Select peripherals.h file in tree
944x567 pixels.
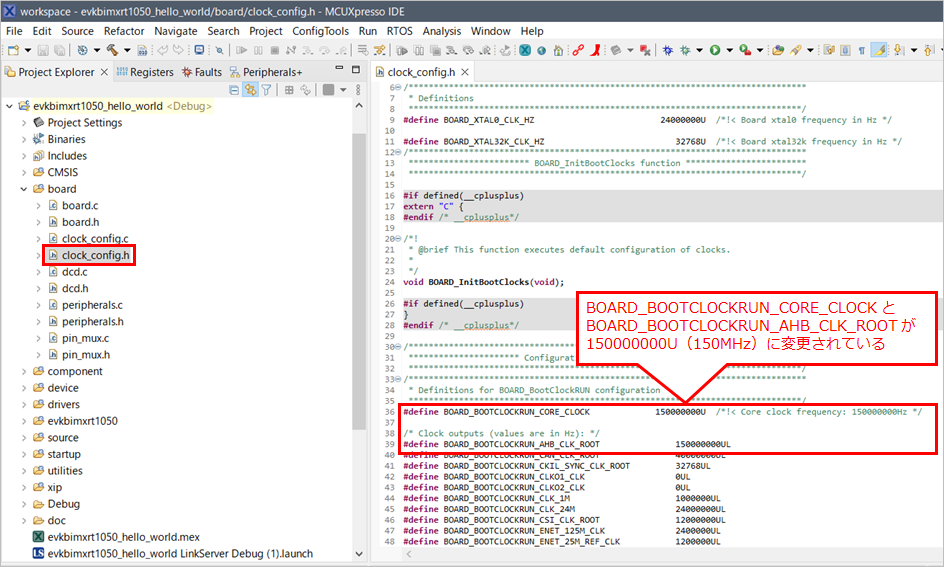coord(93,321)
